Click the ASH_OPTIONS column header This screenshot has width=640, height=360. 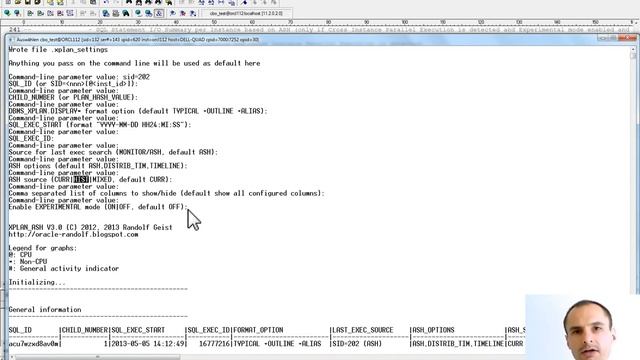coord(433,330)
